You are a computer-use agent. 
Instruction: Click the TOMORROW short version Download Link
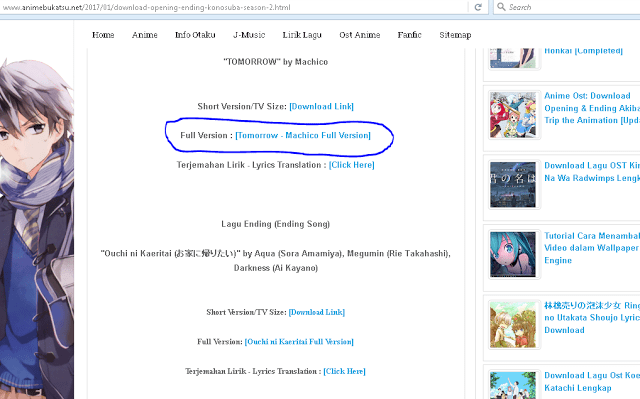pyautogui.click(x=322, y=106)
